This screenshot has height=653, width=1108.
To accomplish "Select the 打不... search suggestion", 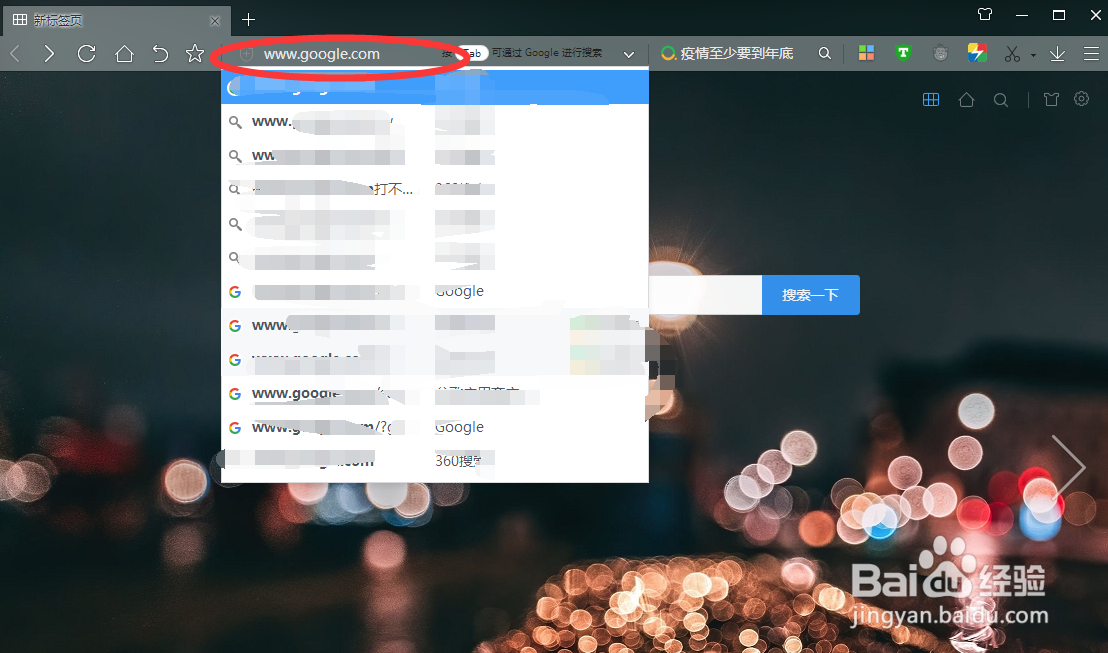I will (x=435, y=189).
